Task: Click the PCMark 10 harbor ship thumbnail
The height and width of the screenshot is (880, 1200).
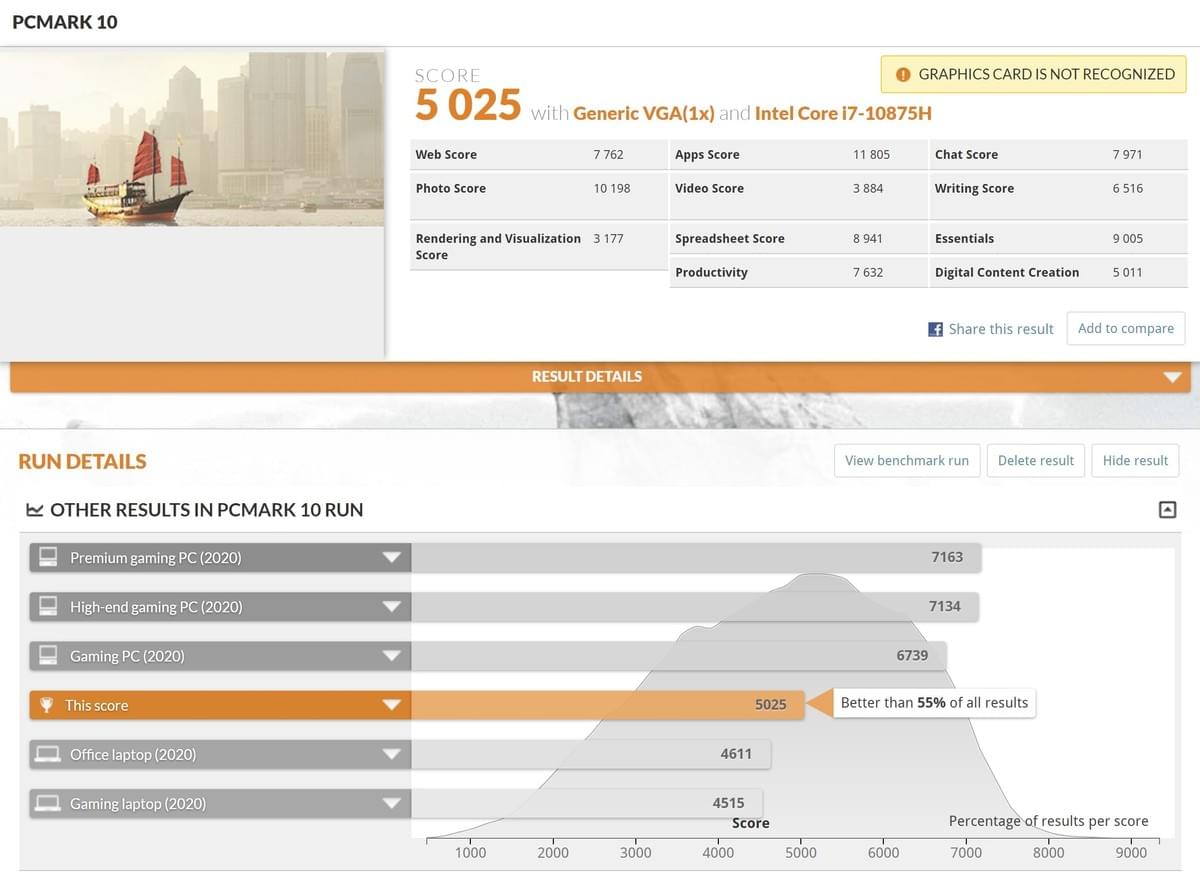Action: tap(192, 139)
